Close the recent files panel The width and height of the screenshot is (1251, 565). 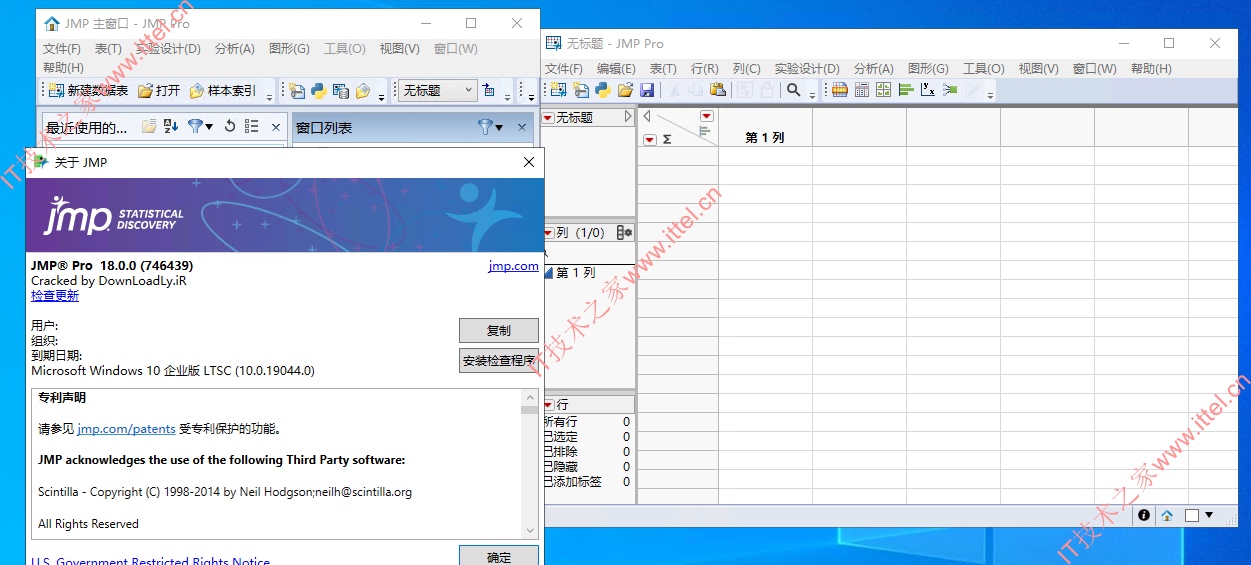coord(276,127)
